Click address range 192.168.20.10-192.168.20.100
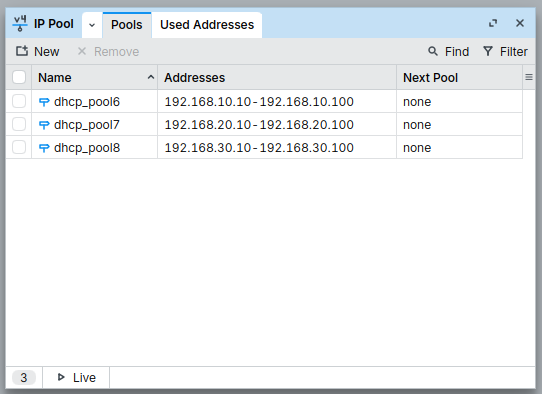Screen dimensions: 542x394 259,124
